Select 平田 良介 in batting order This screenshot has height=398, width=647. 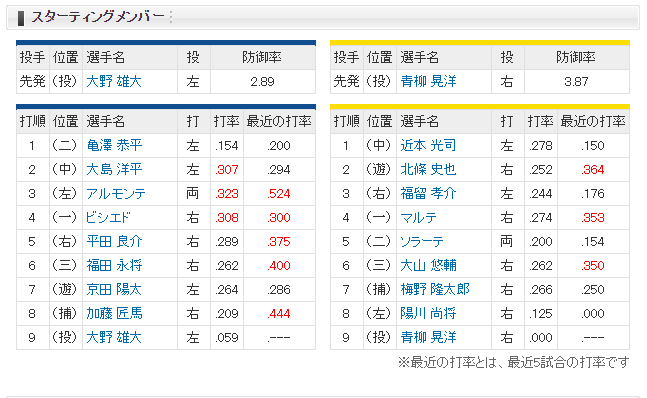(114, 241)
